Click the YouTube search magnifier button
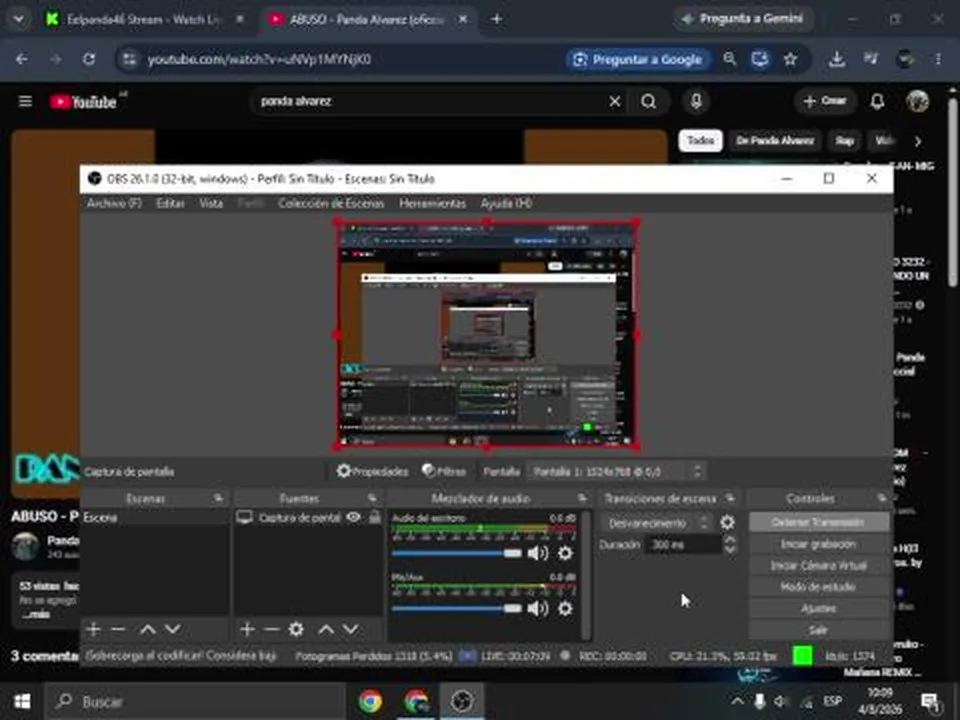960x720 pixels. [648, 101]
